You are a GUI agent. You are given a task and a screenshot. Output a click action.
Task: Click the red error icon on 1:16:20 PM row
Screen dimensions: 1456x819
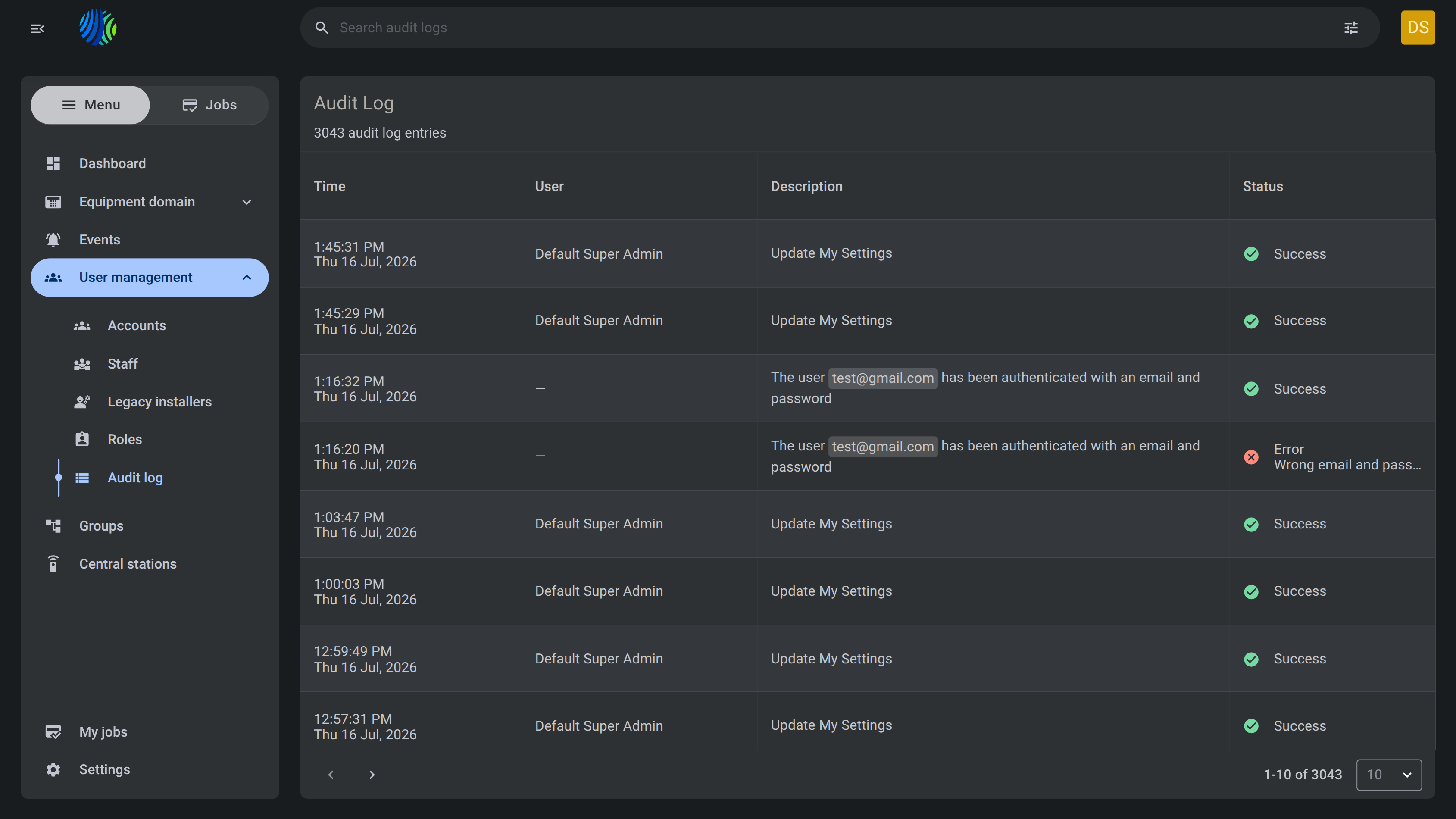coord(1251,456)
